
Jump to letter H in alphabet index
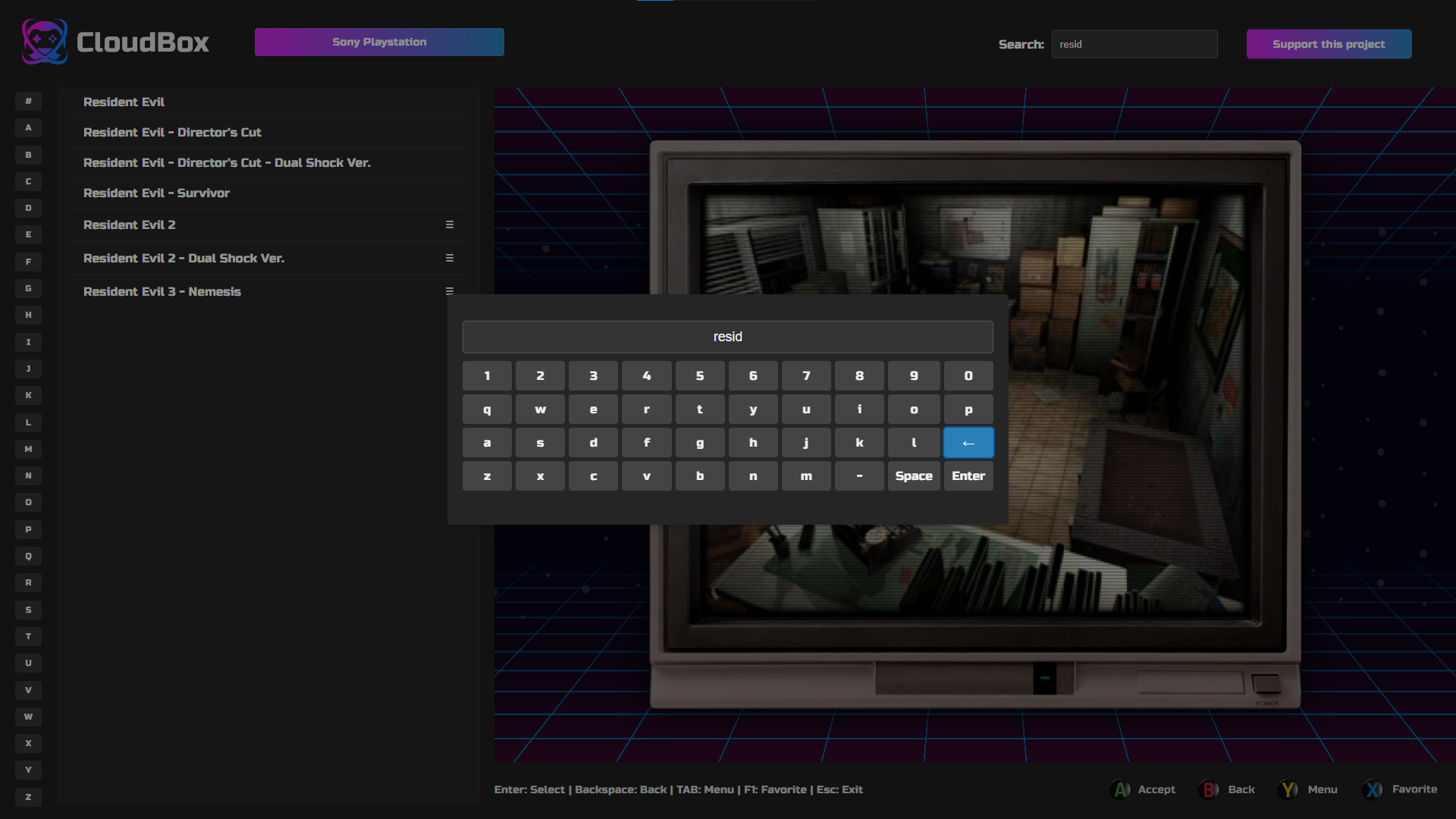(x=28, y=315)
